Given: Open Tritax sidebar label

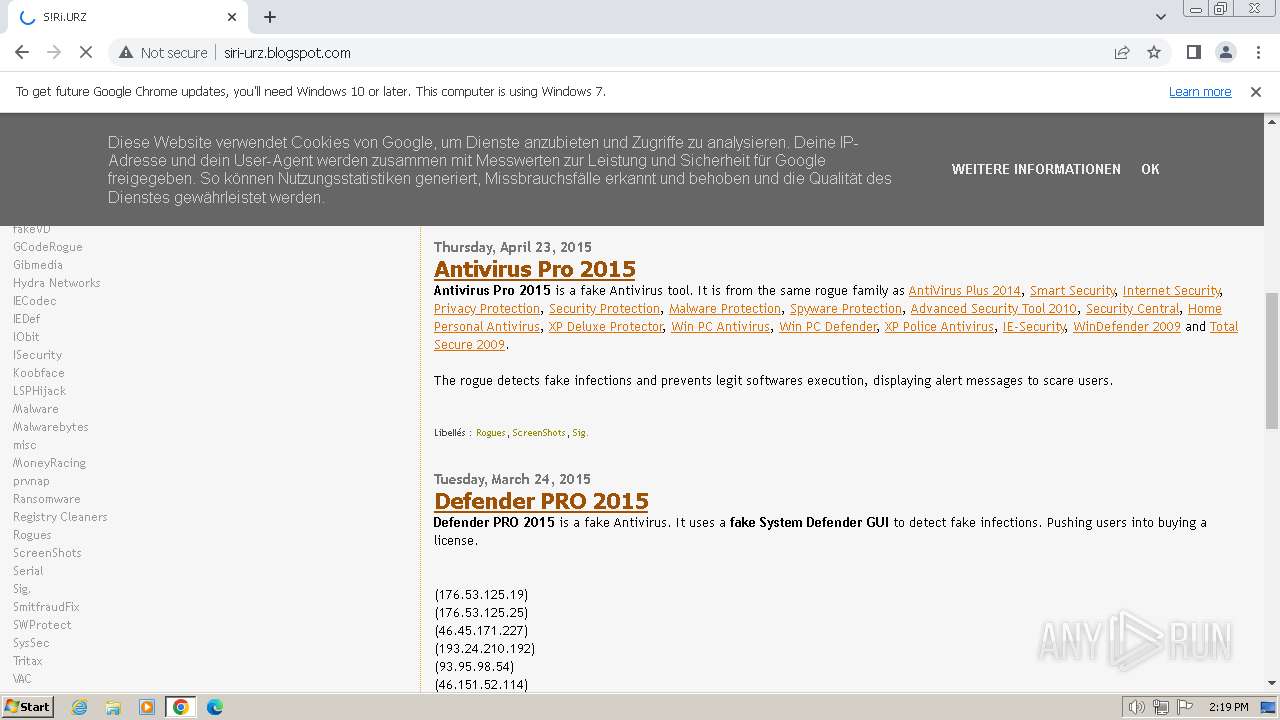Looking at the screenshot, I should point(28,661).
